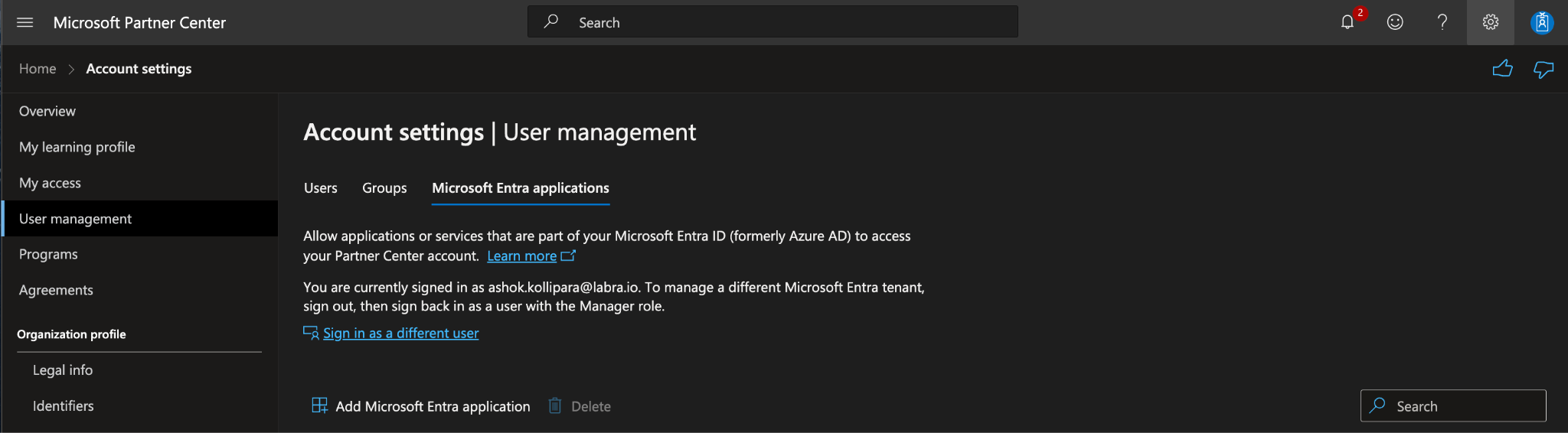Screen dimensions: 1568x433
Task: Click the Microsoft Partner Center title
Action: [x=139, y=23]
